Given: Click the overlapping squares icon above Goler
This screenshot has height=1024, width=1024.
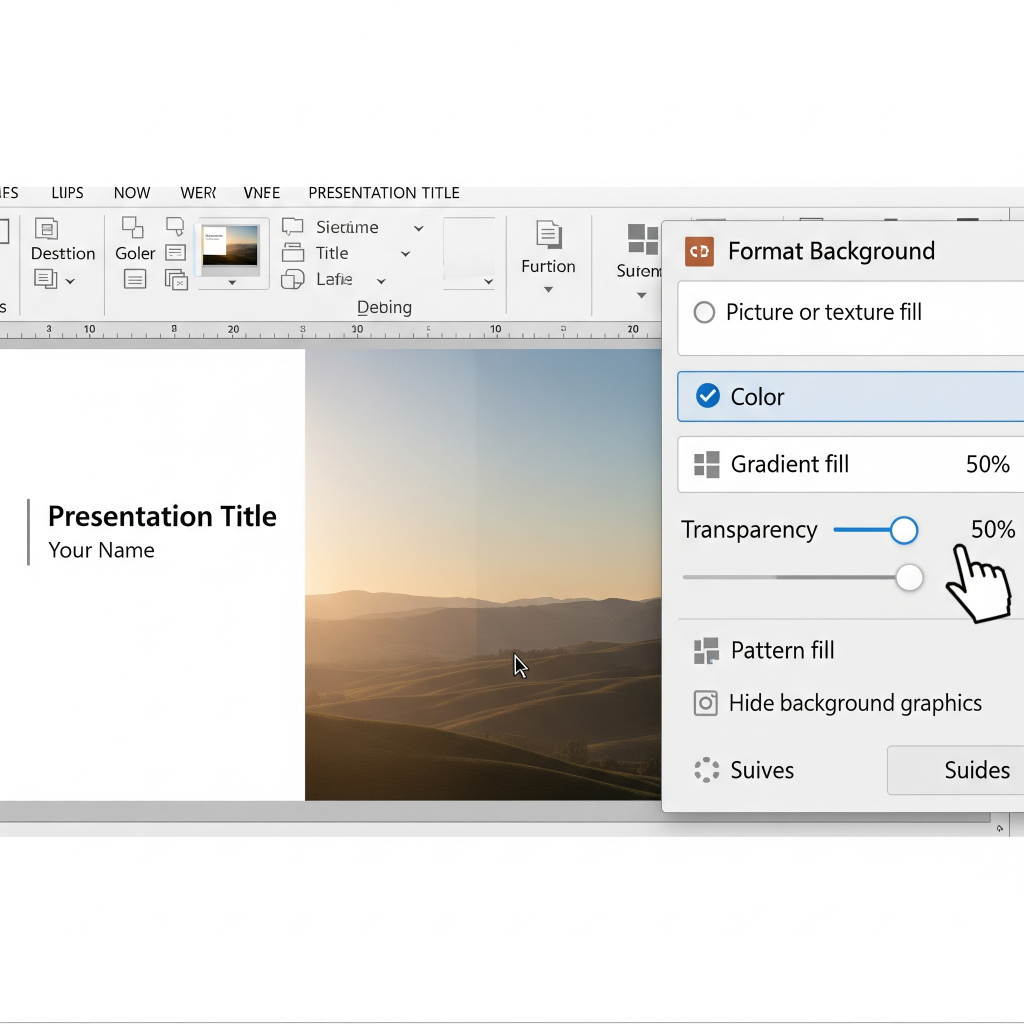Looking at the screenshot, I should click(x=132, y=227).
